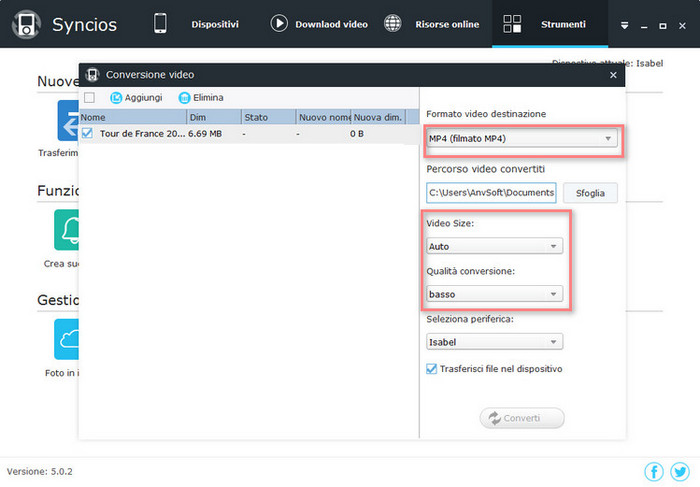Click the Aggiungi button label
This screenshot has height=487, width=700.
tap(143, 97)
